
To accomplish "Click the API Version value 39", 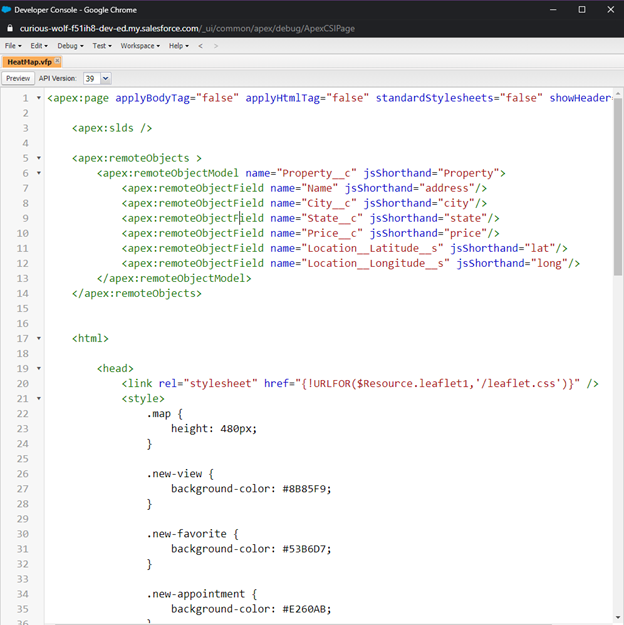I will [91, 79].
